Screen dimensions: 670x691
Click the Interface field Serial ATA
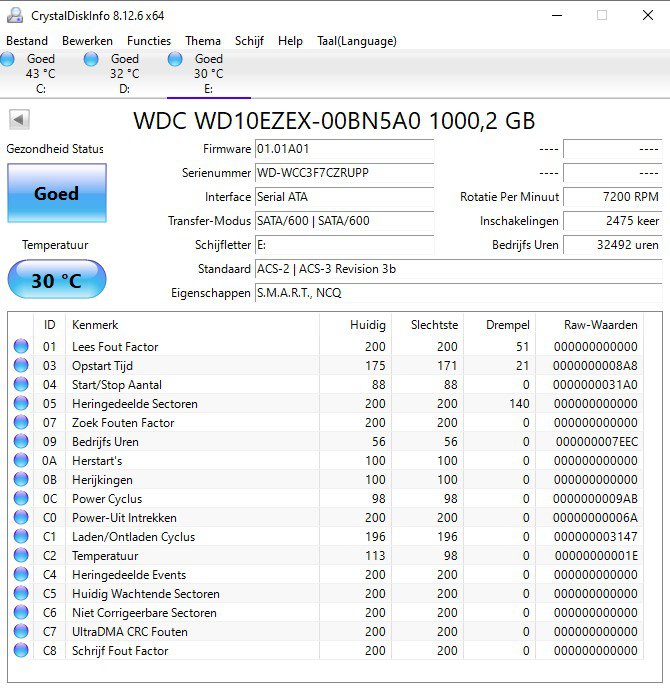[x=344, y=197]
